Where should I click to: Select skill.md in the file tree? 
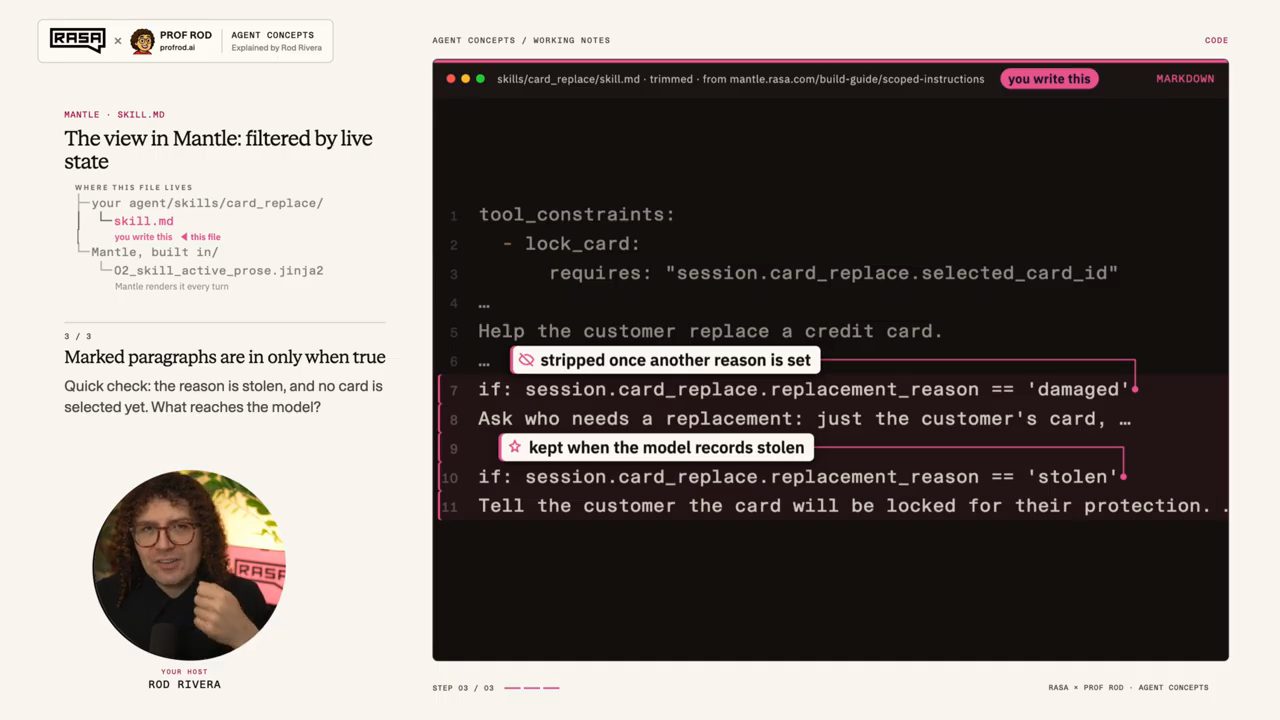tap(143, 221)
